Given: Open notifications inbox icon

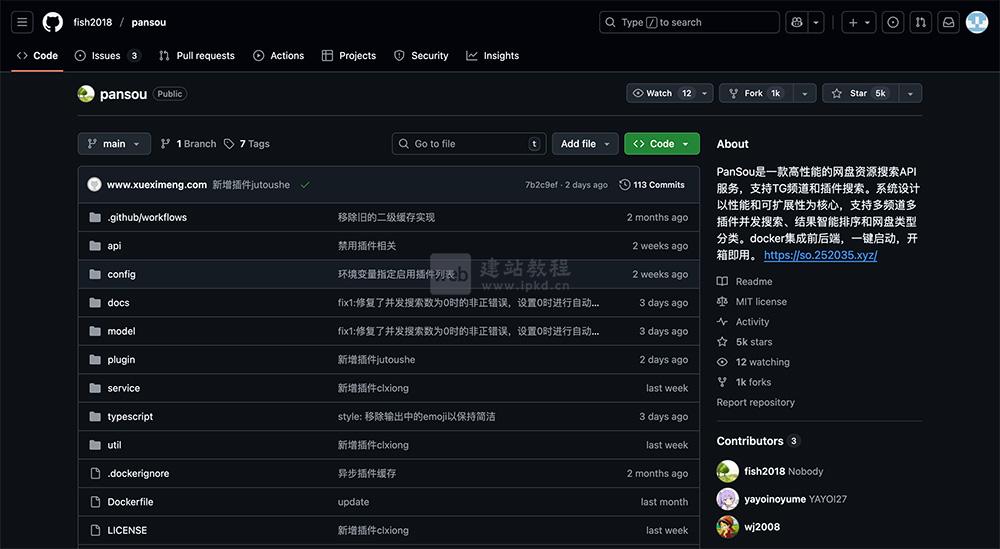Looking at the screenshot, I should click(x=949, y=22).
